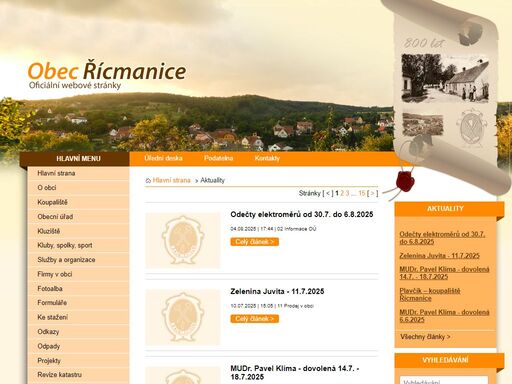Open Služby a organizace menu item
Screen dimensions: 512x384
pos(79,260)
